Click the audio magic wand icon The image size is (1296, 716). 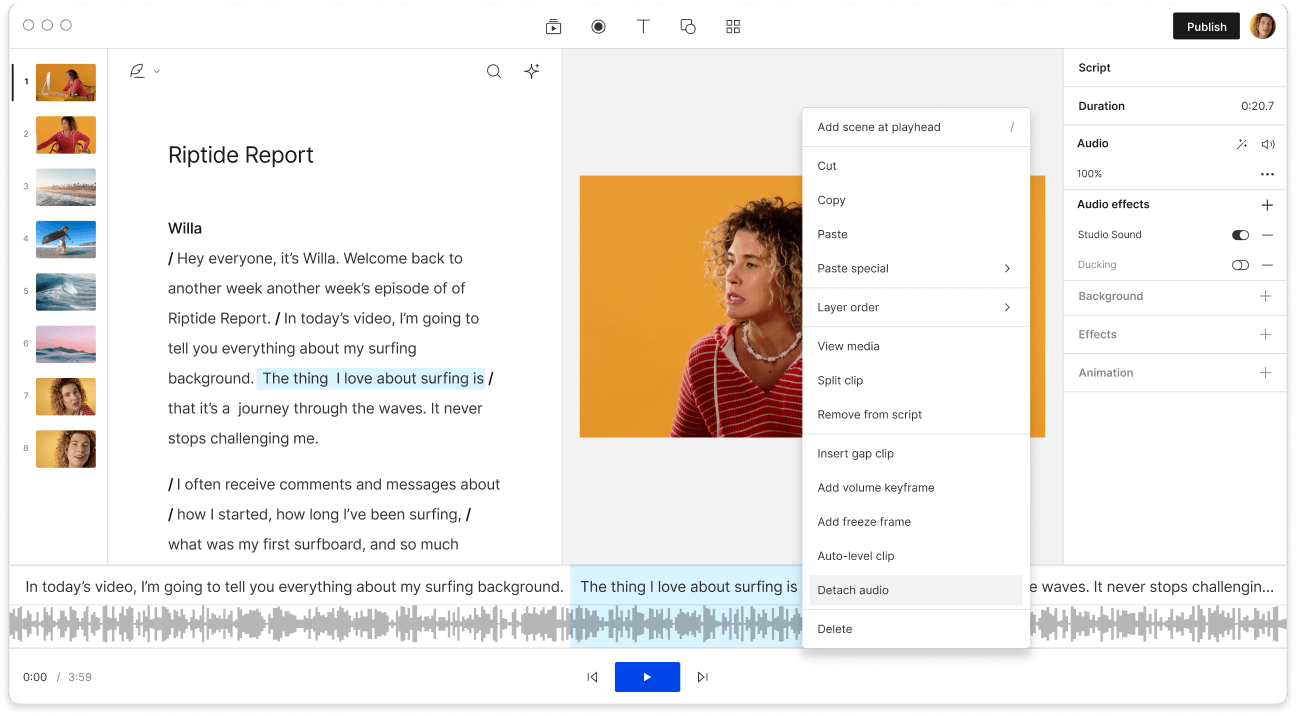[x=1242, y=144]
